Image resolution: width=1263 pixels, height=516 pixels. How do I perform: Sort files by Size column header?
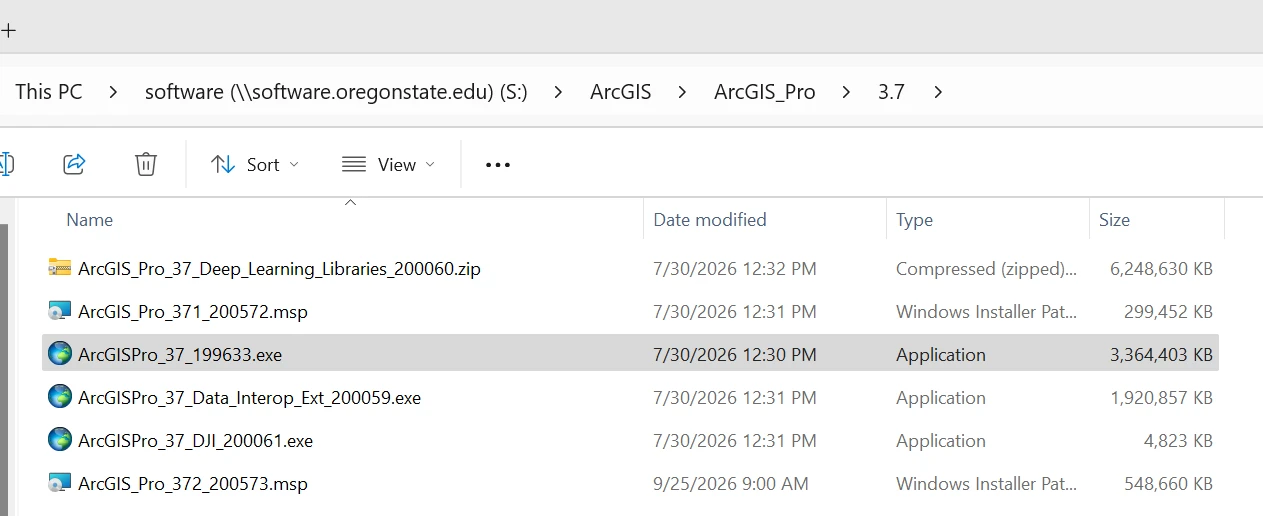[1114, 219]
